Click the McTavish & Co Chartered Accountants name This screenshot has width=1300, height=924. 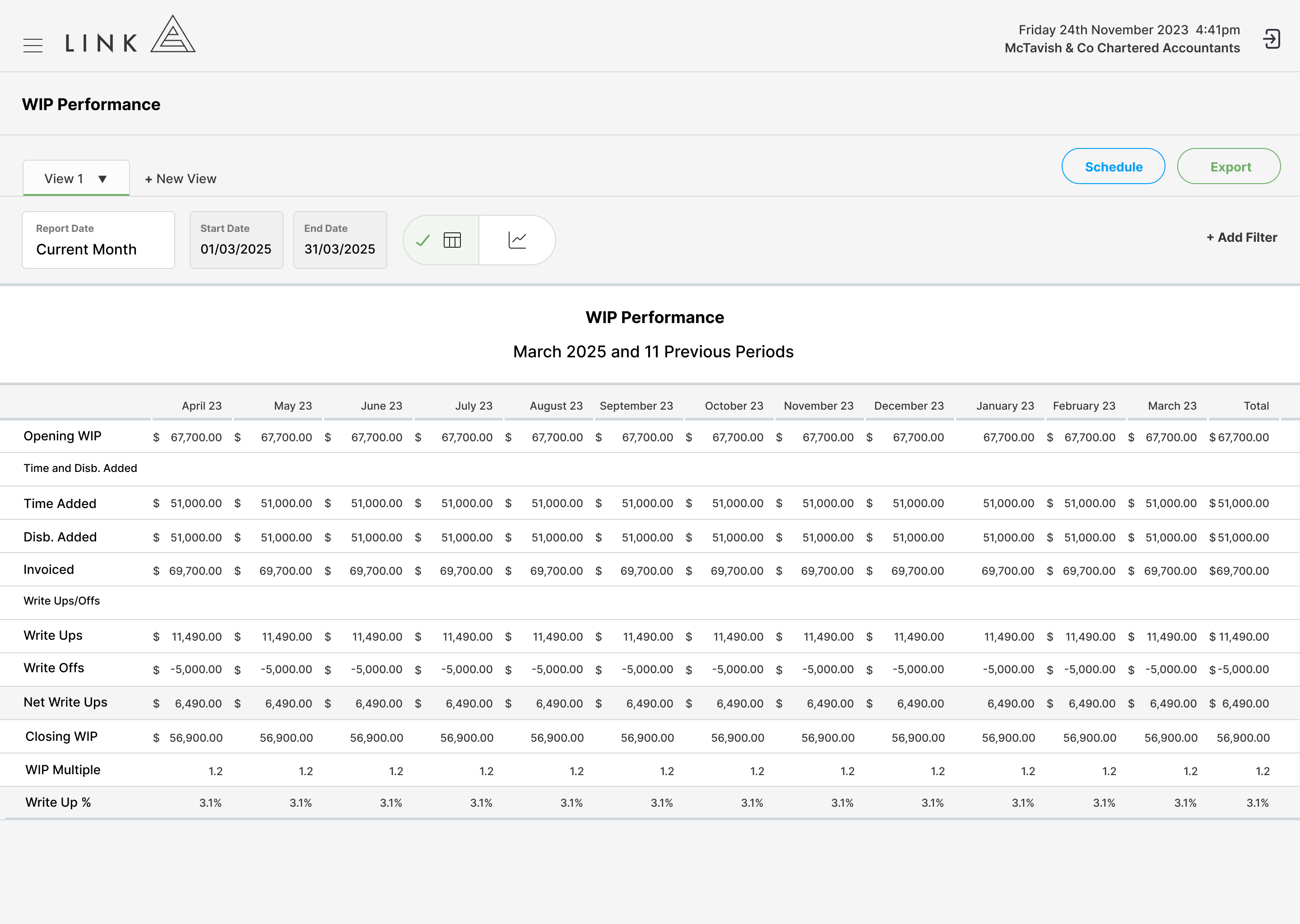click(x=1123, y=48)
